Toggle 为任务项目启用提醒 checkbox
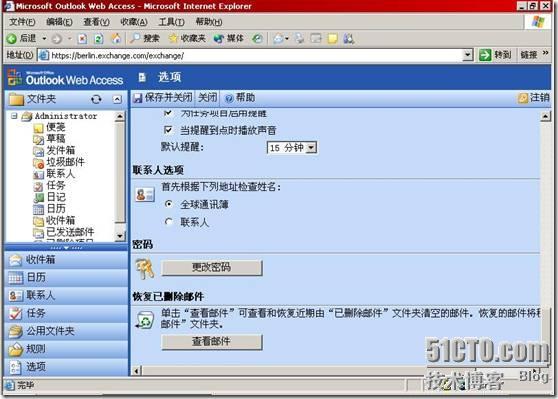558x399 pixels. point(168,113)
